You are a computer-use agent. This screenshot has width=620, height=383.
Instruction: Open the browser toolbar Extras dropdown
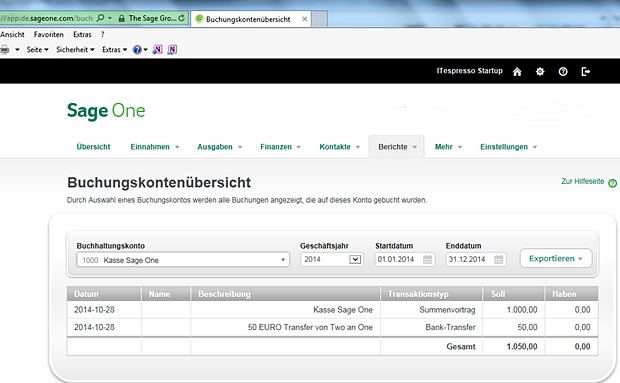point(115,50)
